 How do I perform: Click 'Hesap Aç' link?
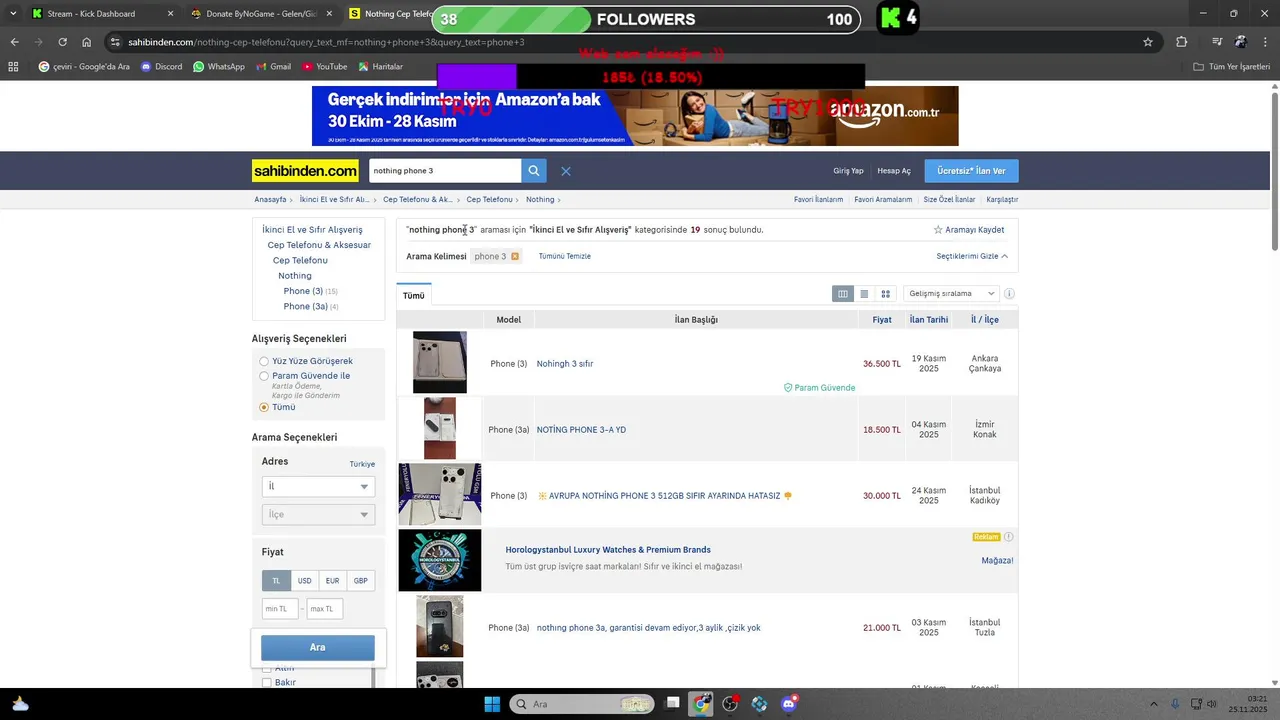[x=894, y=171]
